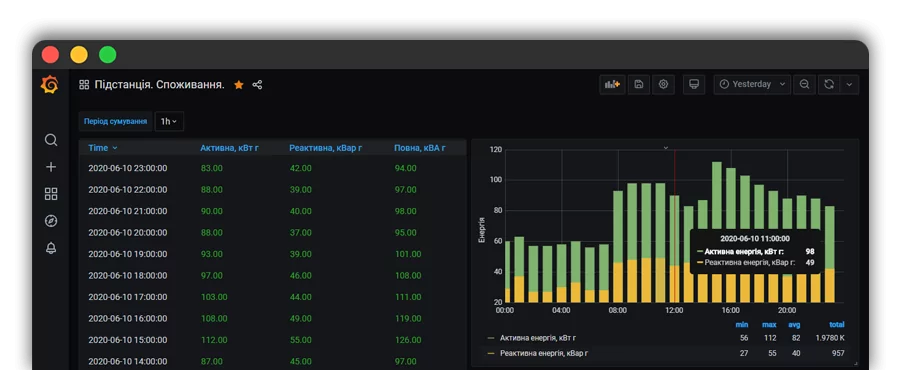Viewport: 900px width, 370px height.
Task: Click active value 103.00
Action: pyautogui.click(x=214, y=297)
